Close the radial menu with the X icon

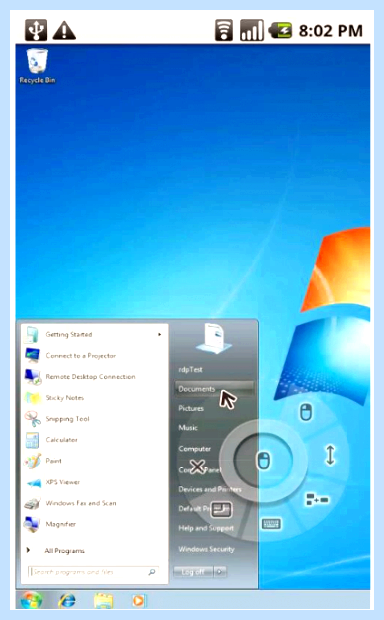[x=197, y=467]
